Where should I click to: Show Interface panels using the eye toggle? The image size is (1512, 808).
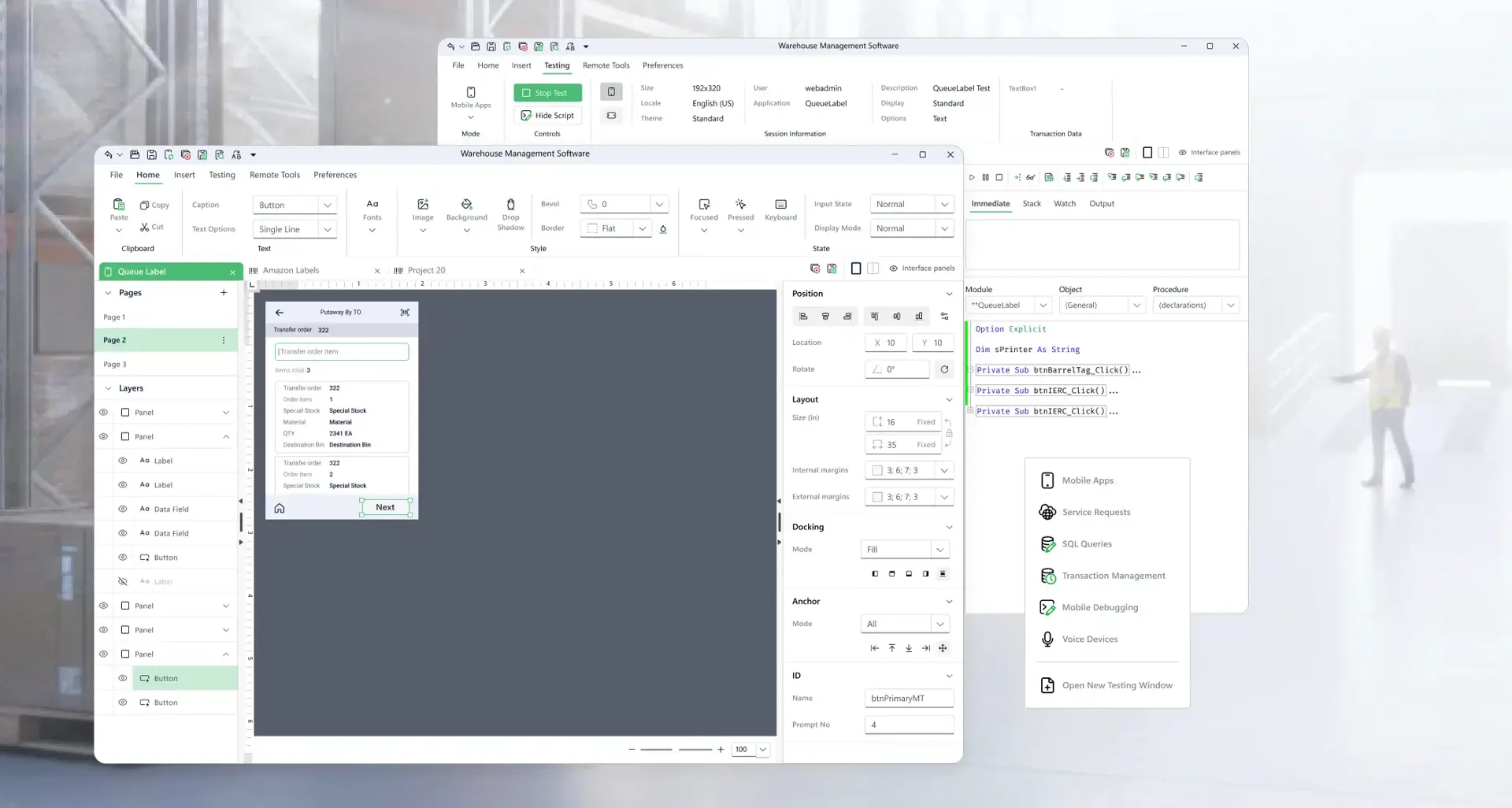[894, 269]
